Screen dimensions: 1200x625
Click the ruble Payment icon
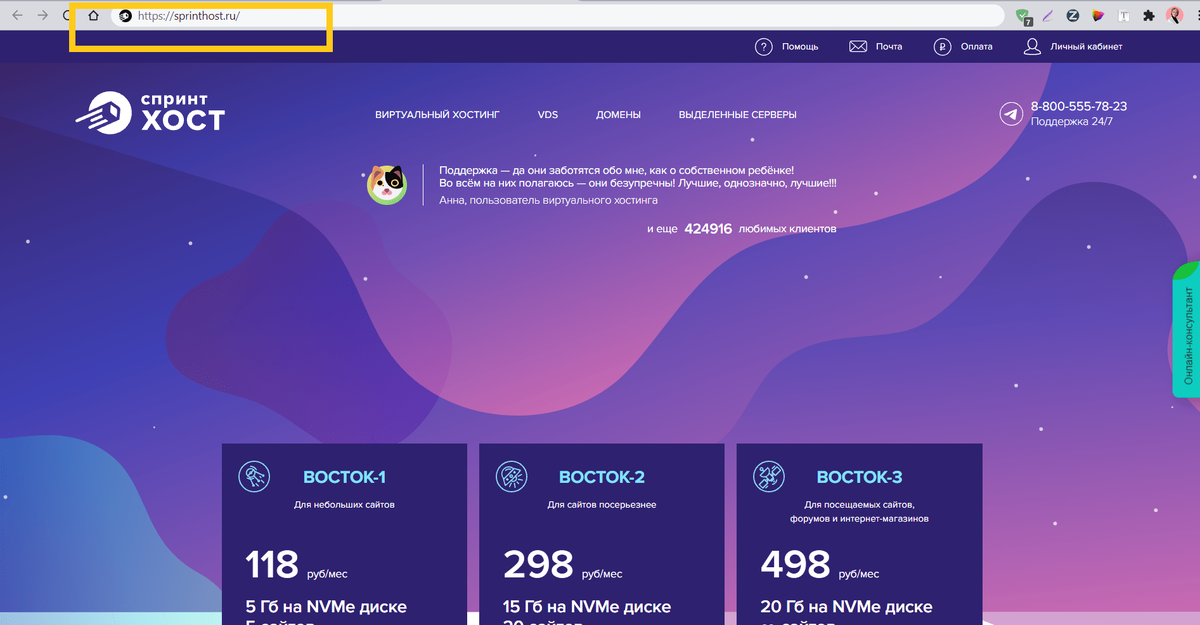(x=942, y=46)
